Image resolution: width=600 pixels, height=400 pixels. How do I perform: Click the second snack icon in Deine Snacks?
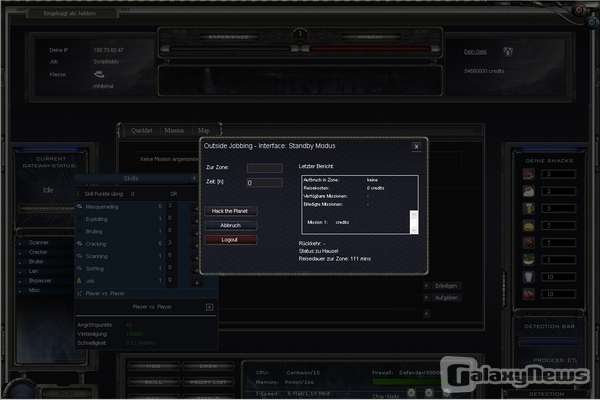coord(529,191)
